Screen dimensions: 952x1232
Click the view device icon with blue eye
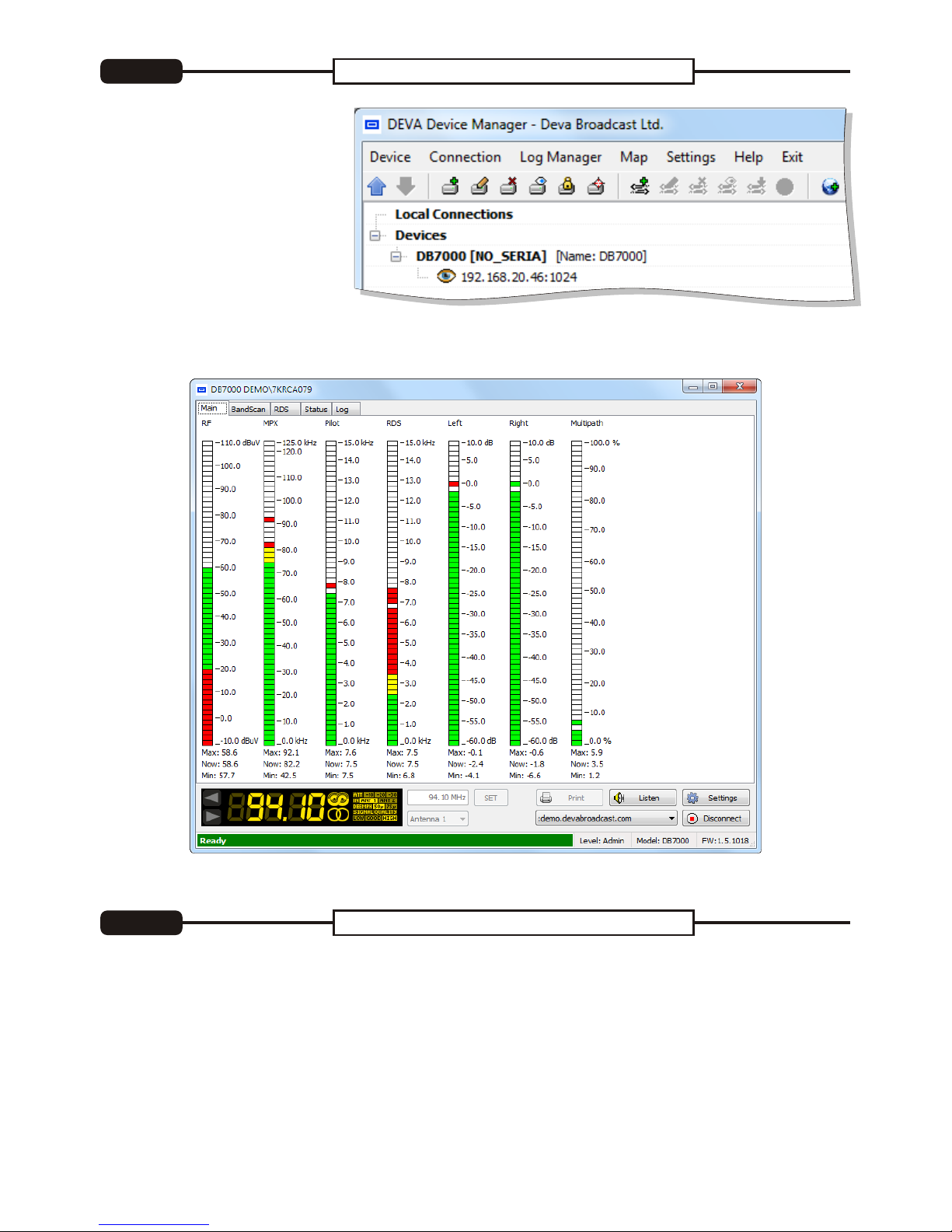tap(538, 187)
